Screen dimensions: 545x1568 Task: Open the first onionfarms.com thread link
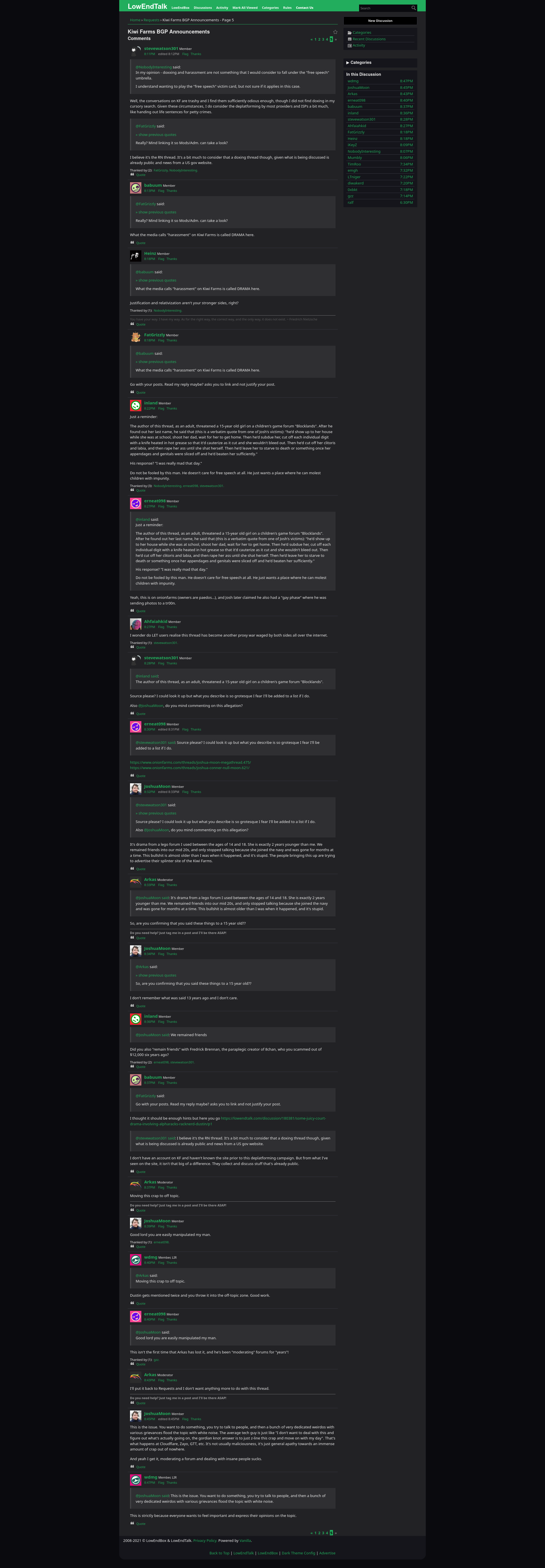(190, 762)
